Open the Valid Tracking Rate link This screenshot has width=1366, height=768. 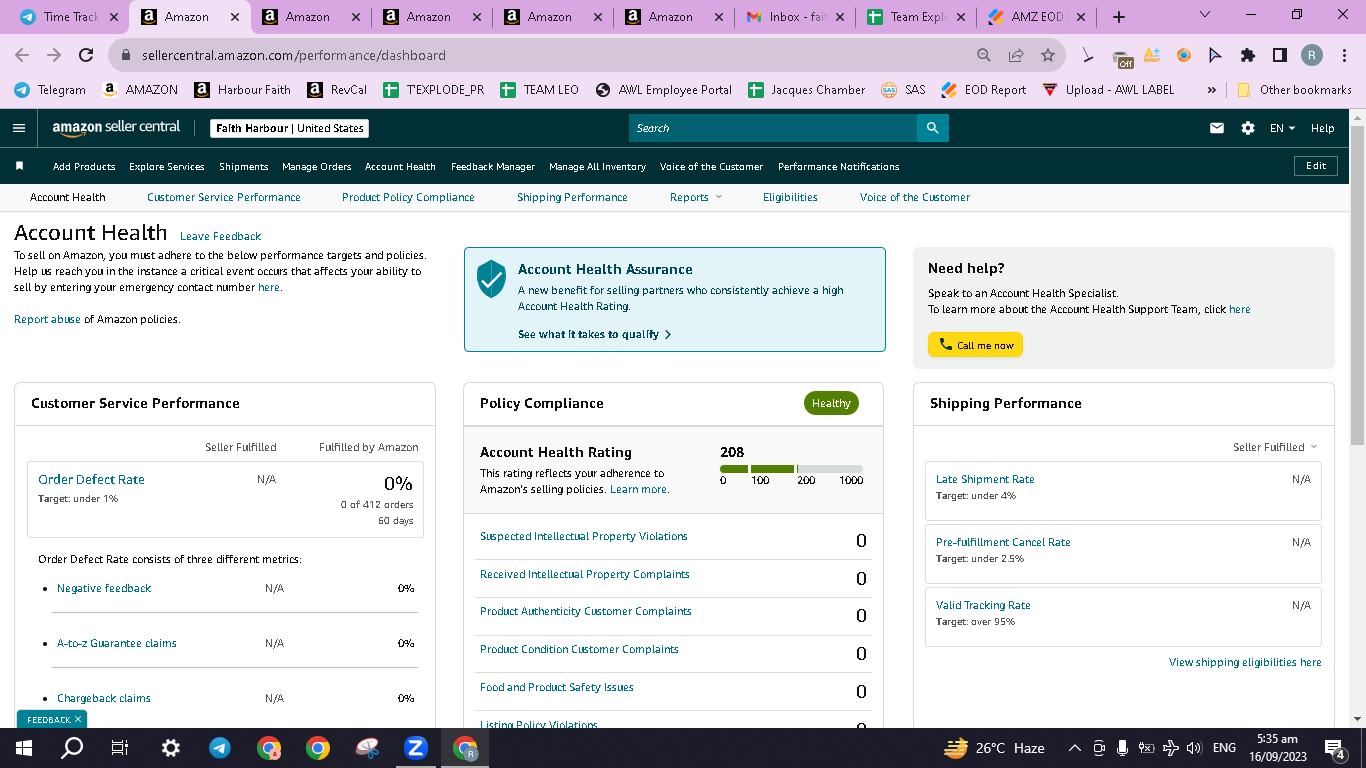tap(983, 605)
